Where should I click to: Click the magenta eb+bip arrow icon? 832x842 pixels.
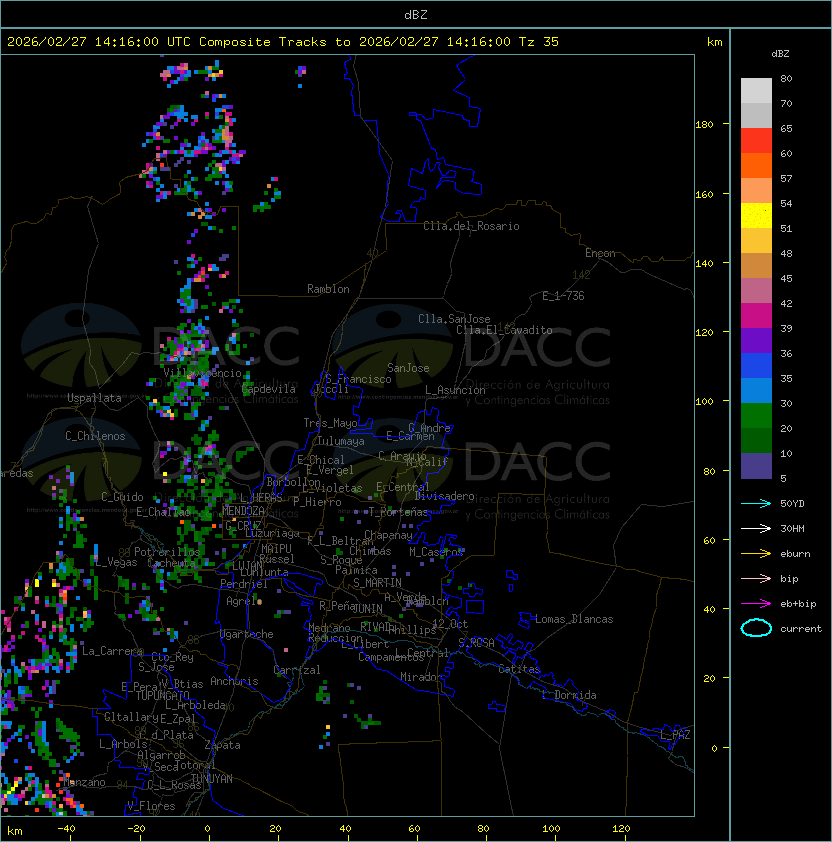tap(756, 604)
